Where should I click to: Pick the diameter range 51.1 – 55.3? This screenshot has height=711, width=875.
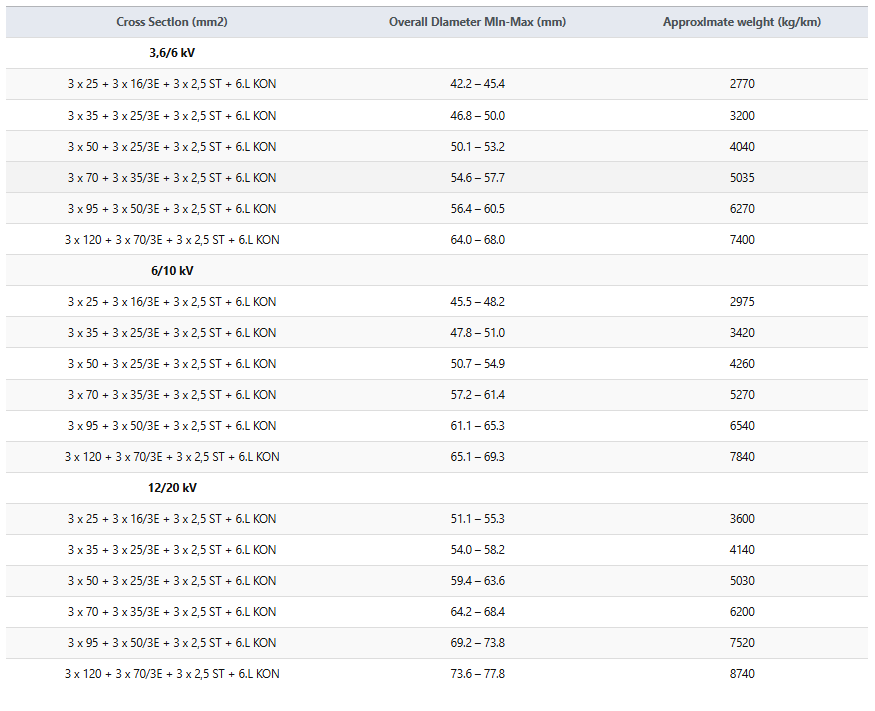coord(478,519)
